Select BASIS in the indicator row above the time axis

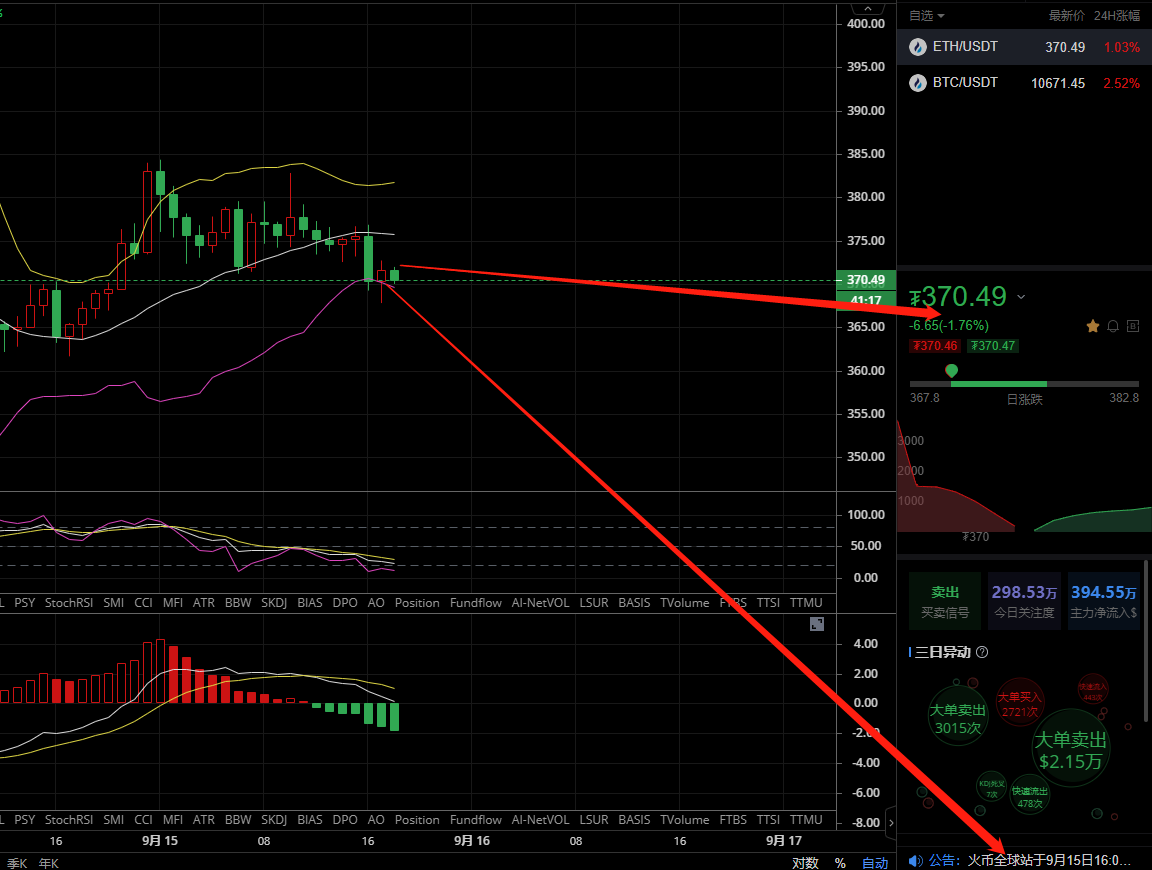(634, 819)
